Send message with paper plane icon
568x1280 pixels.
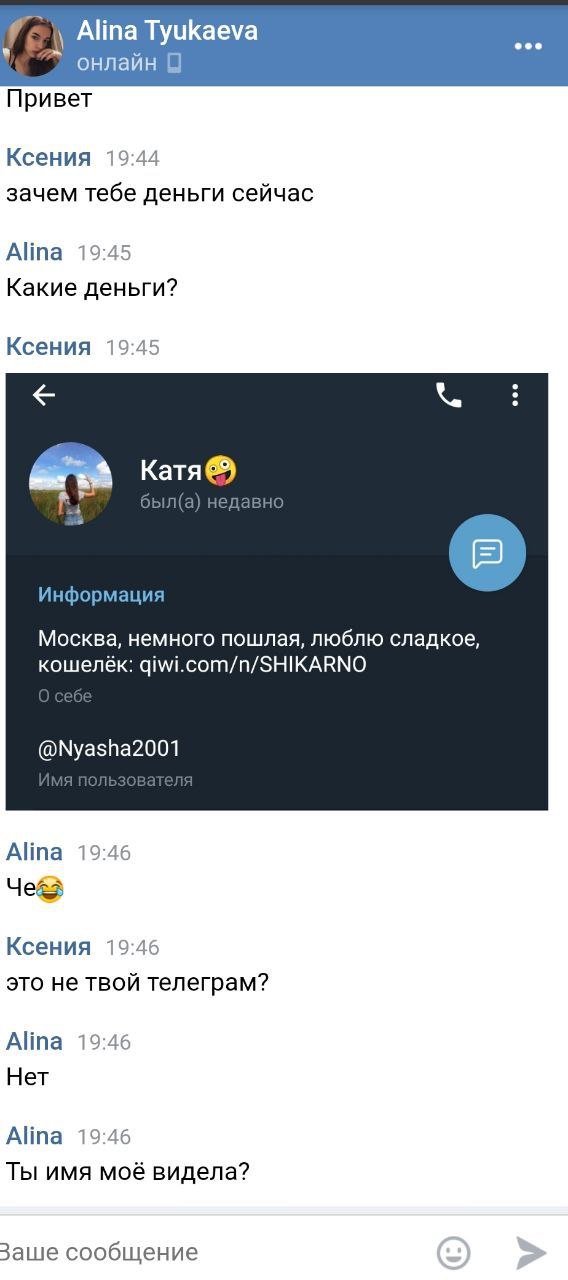pyautogui.click(x=531, y=1252)
